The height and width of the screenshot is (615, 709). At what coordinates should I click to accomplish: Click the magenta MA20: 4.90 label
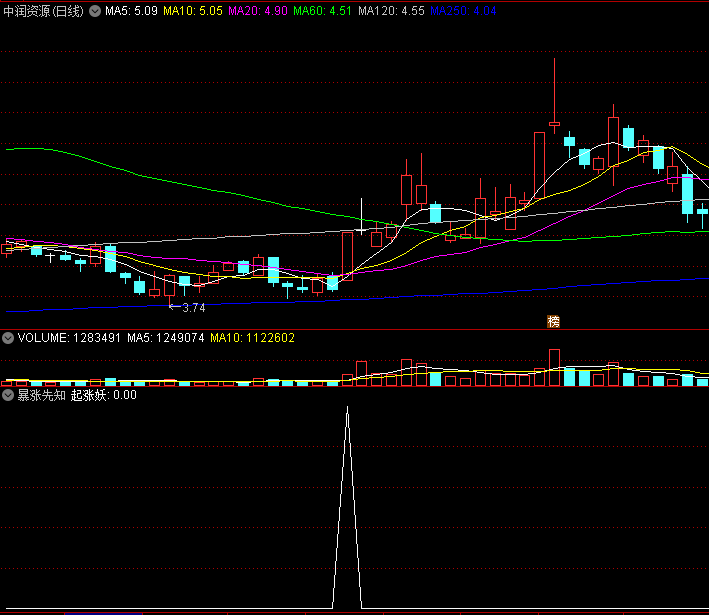click(258, 11)
